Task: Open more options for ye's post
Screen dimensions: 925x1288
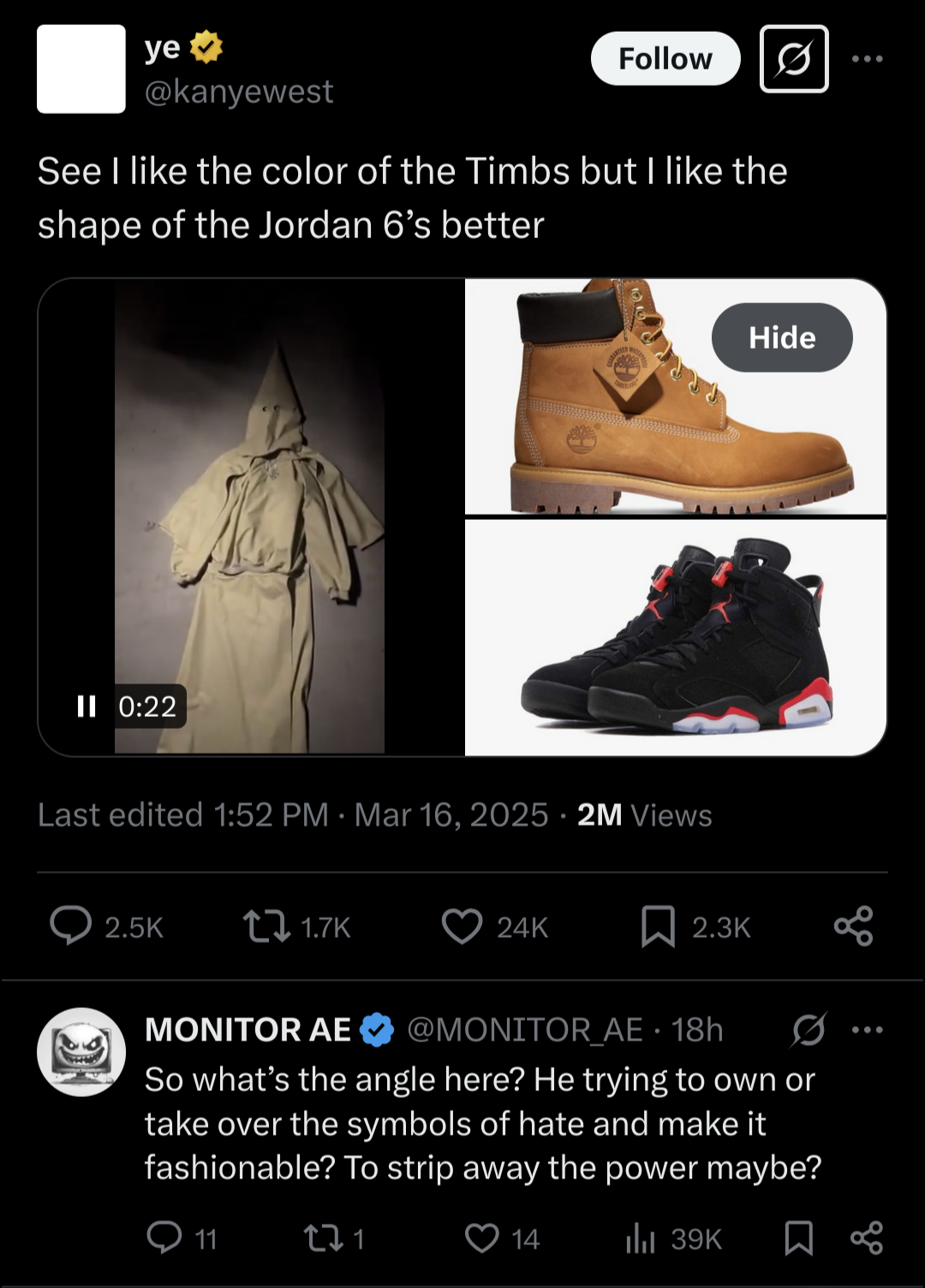Action: coord(867,59)
